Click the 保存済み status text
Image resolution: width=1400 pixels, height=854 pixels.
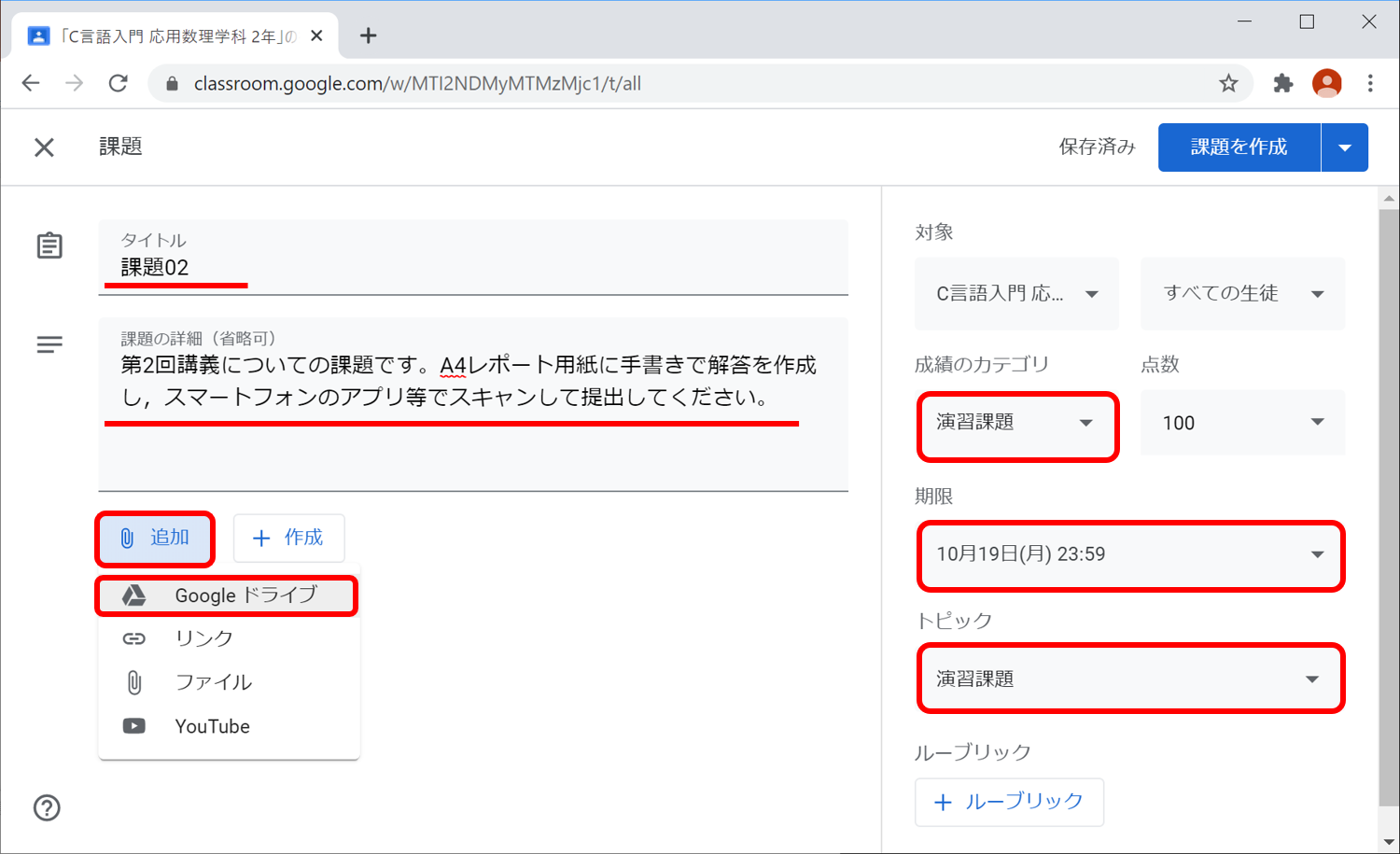(x=1097, y=147)
